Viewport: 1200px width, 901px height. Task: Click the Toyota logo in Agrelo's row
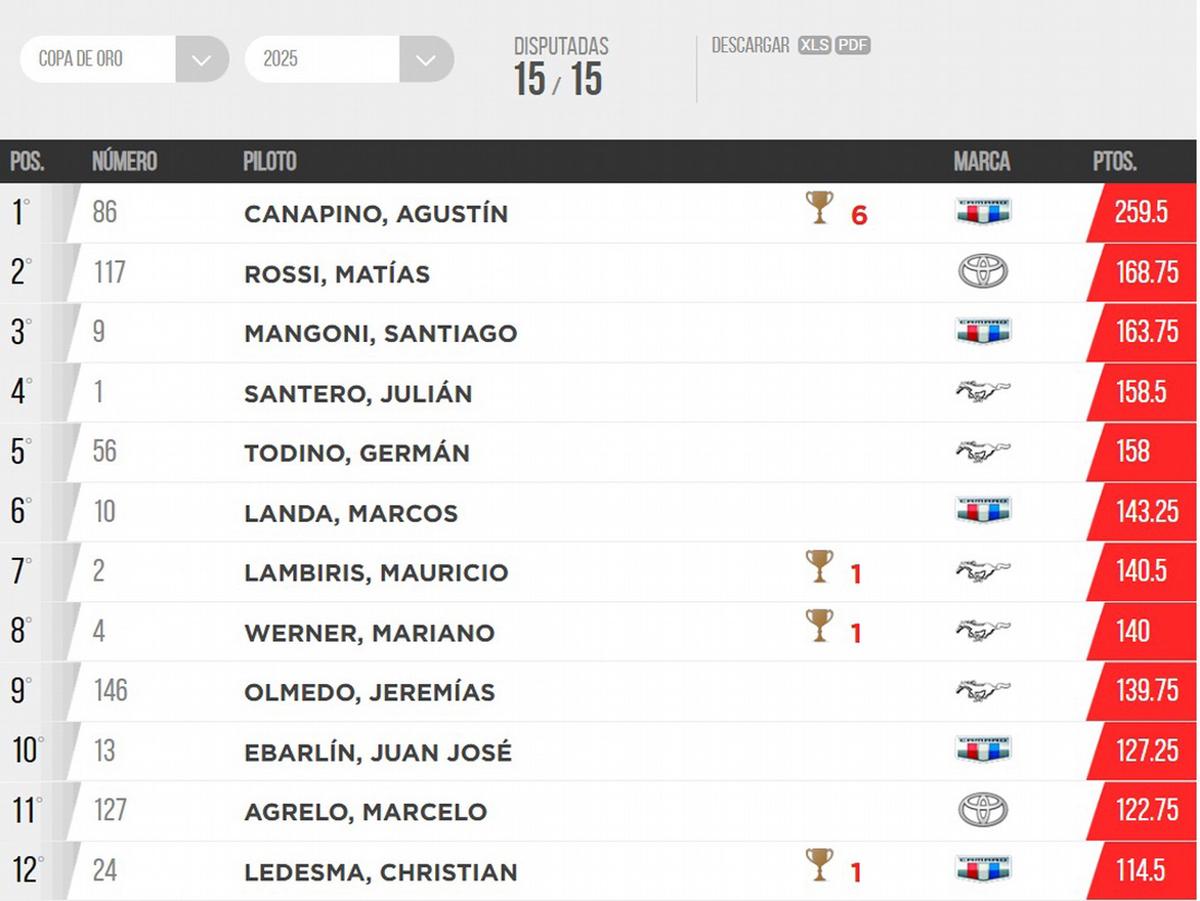pyautogui.click(x=983, y=810)
